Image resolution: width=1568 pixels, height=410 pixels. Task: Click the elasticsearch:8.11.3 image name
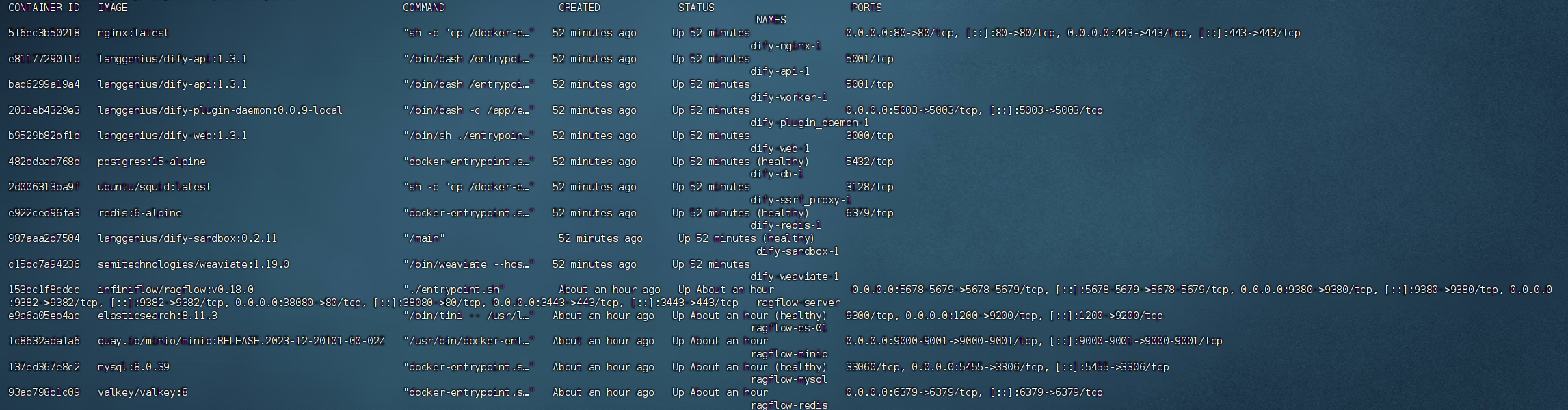(157, 316)
